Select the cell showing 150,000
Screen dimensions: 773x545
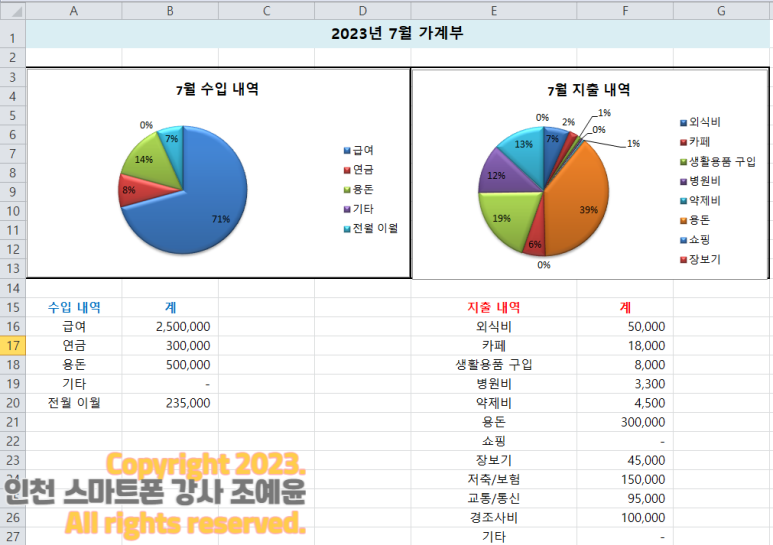coord(625,479)
